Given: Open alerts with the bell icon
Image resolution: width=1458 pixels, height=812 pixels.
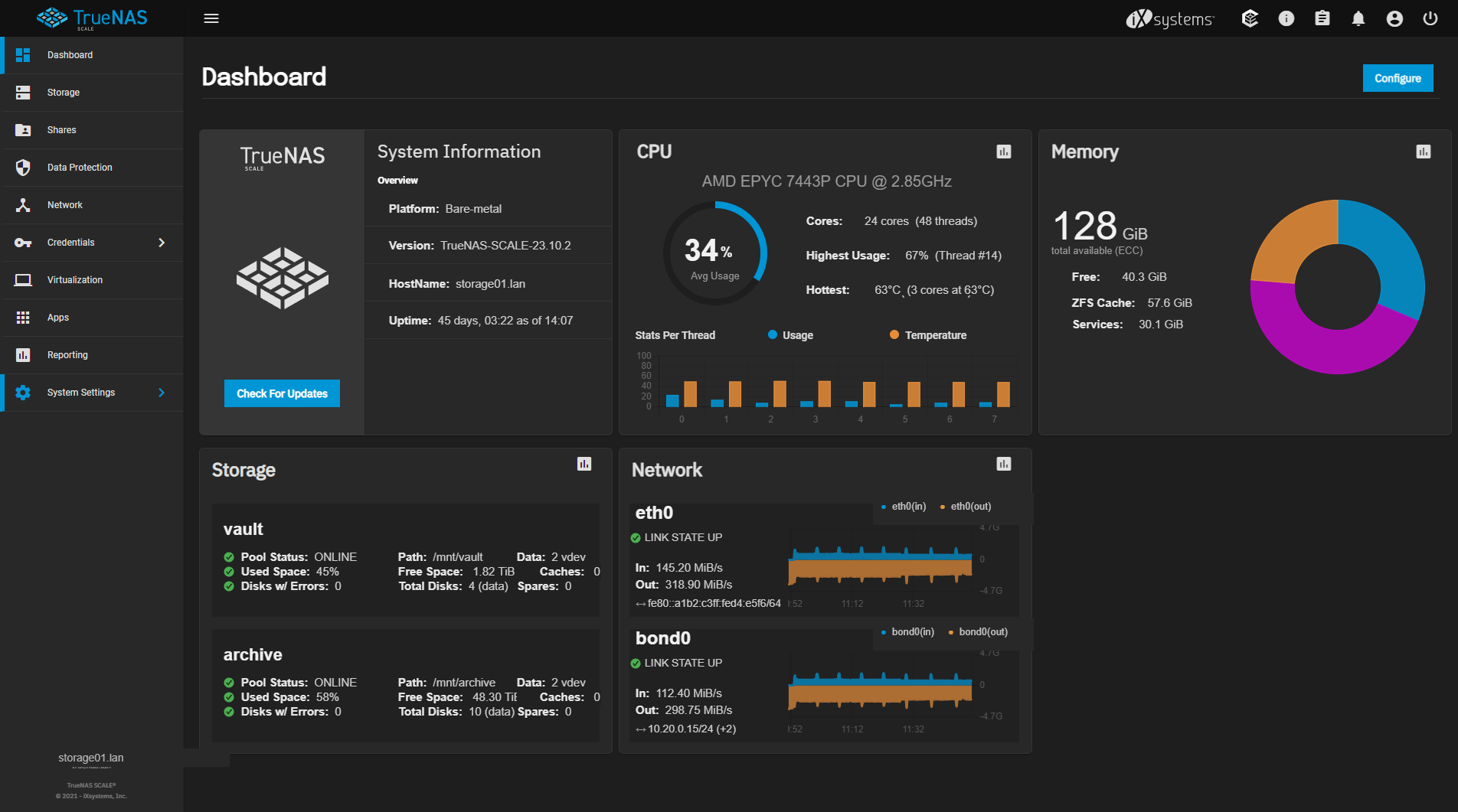Looking at the screenshot, I should click(1358, 18).
